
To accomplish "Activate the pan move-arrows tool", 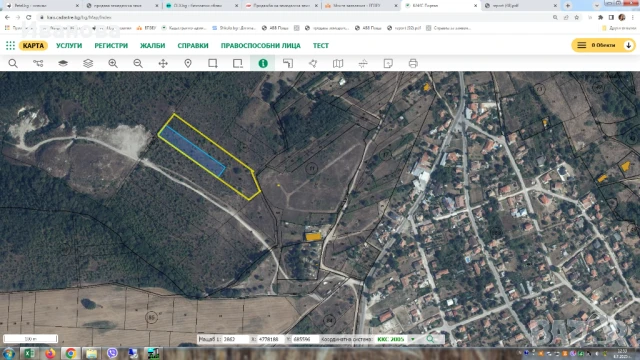I will coord(163,63).
